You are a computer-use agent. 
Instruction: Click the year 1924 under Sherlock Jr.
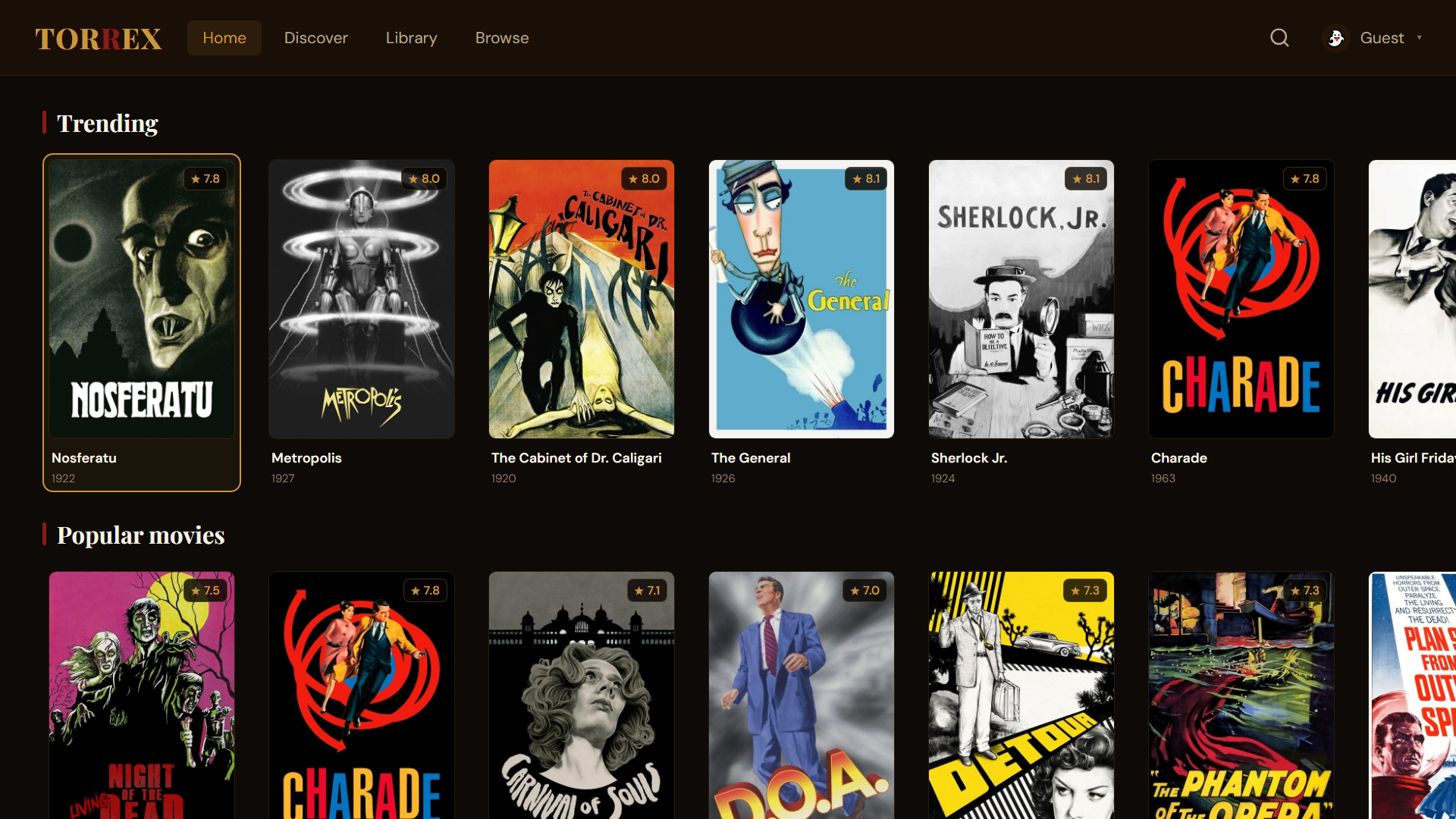pos(943,479)
